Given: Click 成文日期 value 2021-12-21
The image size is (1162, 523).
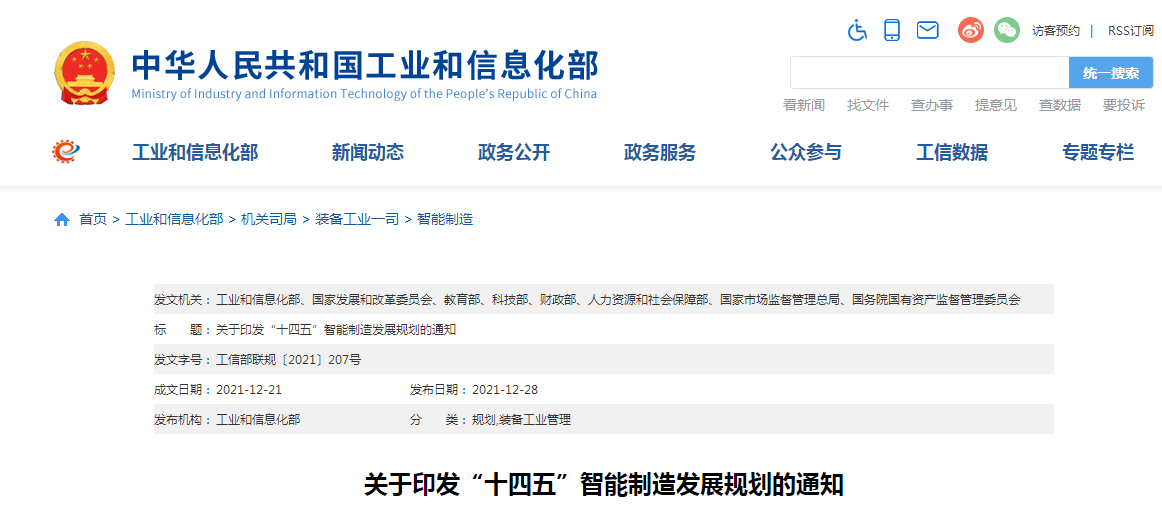Looking at the screenshot, I should click(249, 390).
